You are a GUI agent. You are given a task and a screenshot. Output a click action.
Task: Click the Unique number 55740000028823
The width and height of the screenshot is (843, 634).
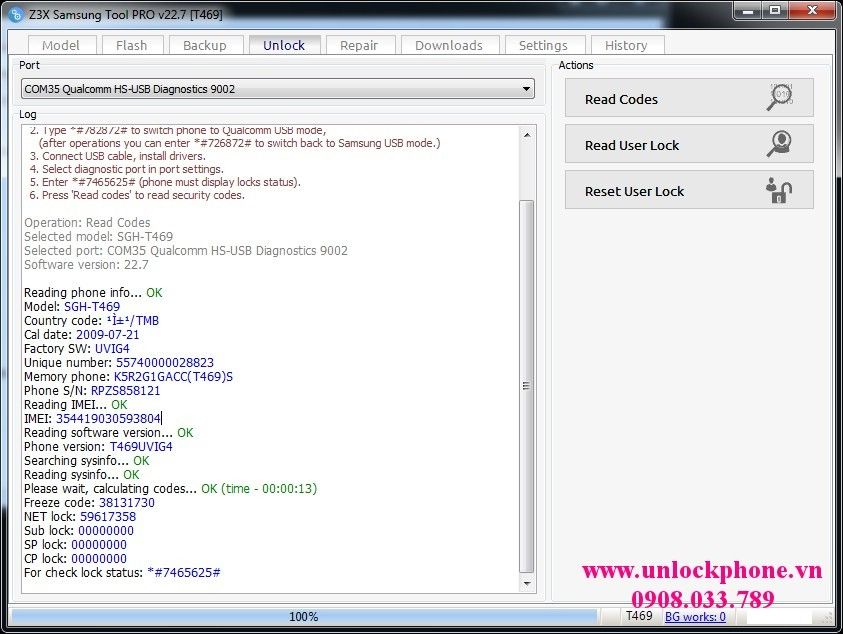pos(165,363)
